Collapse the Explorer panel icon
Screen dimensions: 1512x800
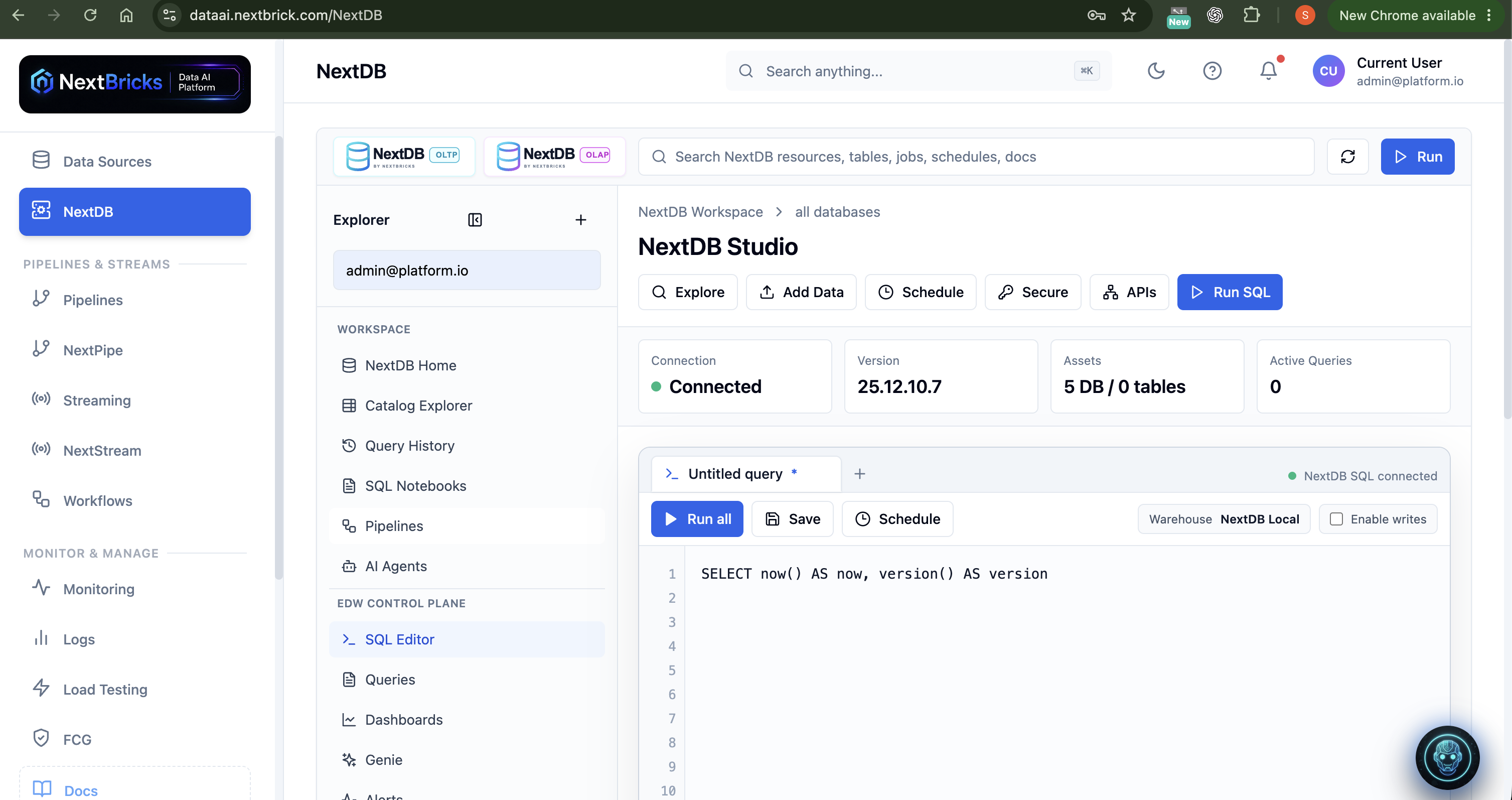475,220
